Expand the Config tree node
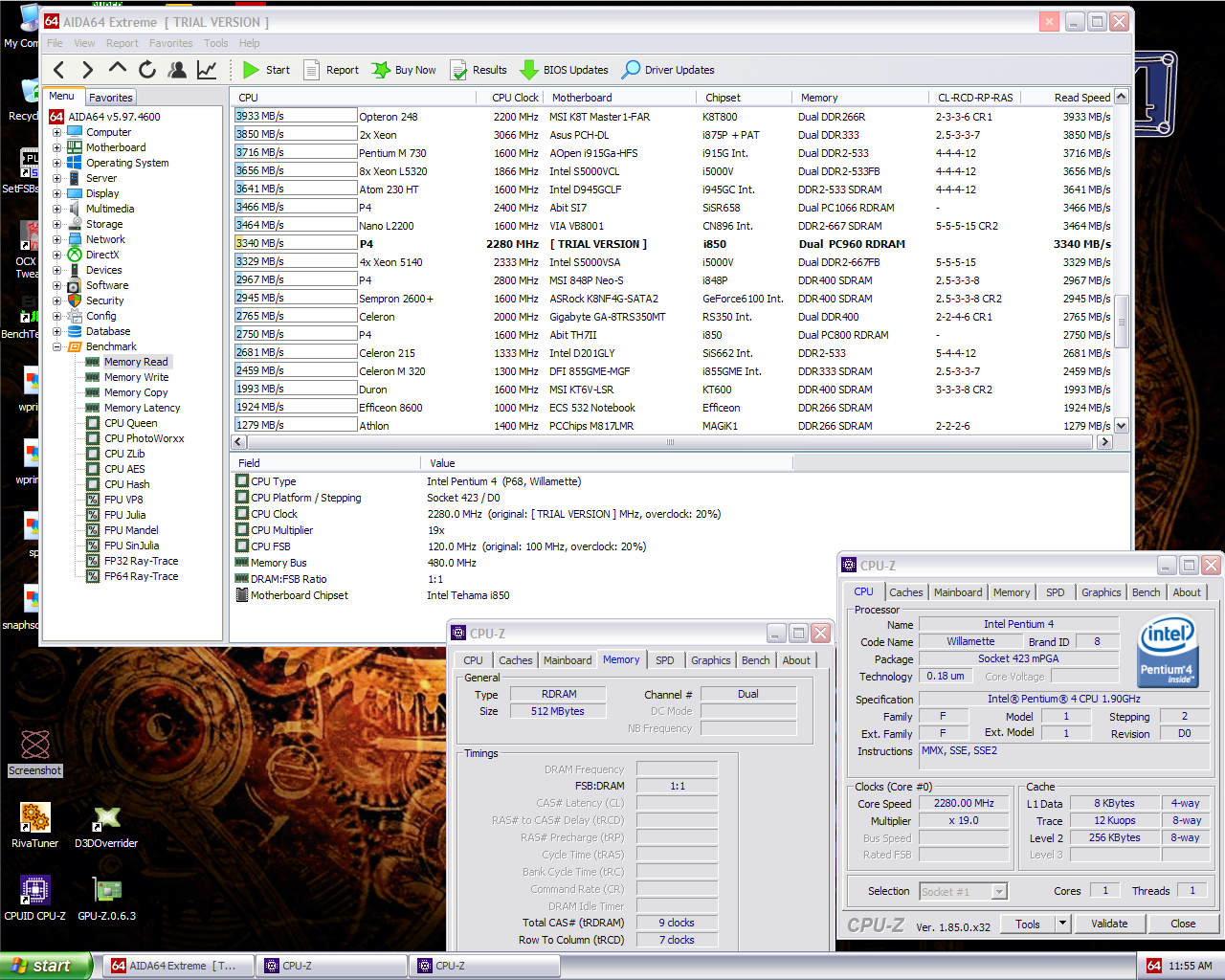1225x980 pixels. [56, 316]
